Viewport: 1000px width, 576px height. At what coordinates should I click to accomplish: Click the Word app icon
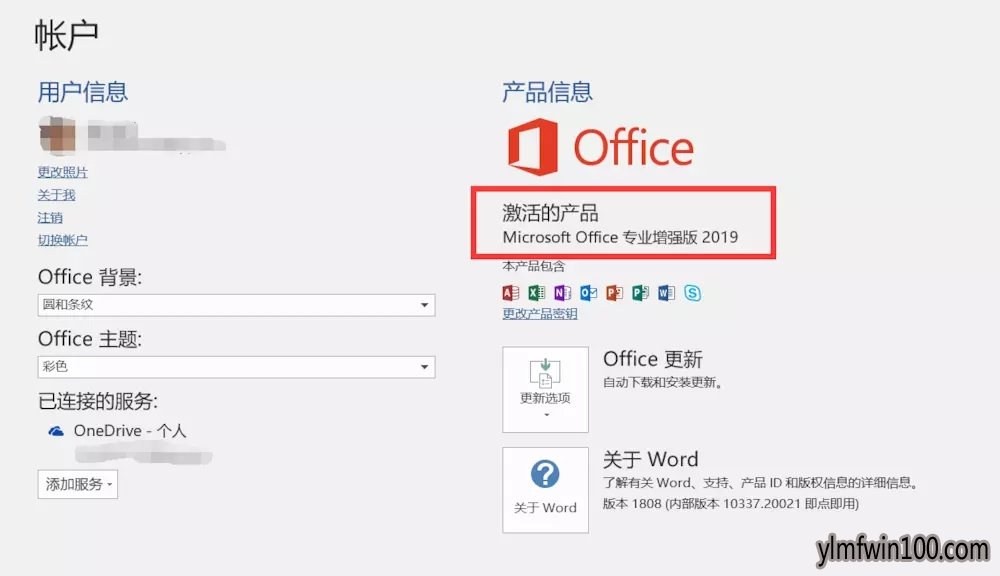[666, 293]
